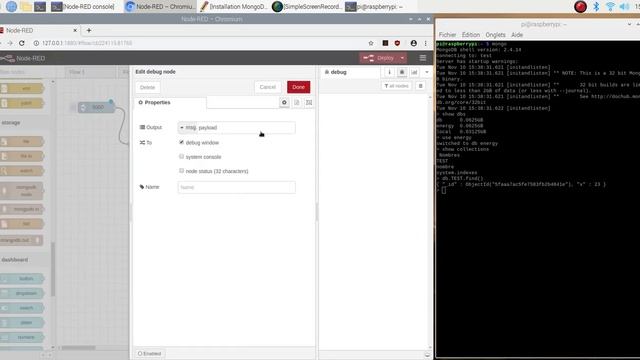The width and height of the screenshot is (640, 360).
Task: Open the terminal Fichier menu
Action: click(447, 35)
